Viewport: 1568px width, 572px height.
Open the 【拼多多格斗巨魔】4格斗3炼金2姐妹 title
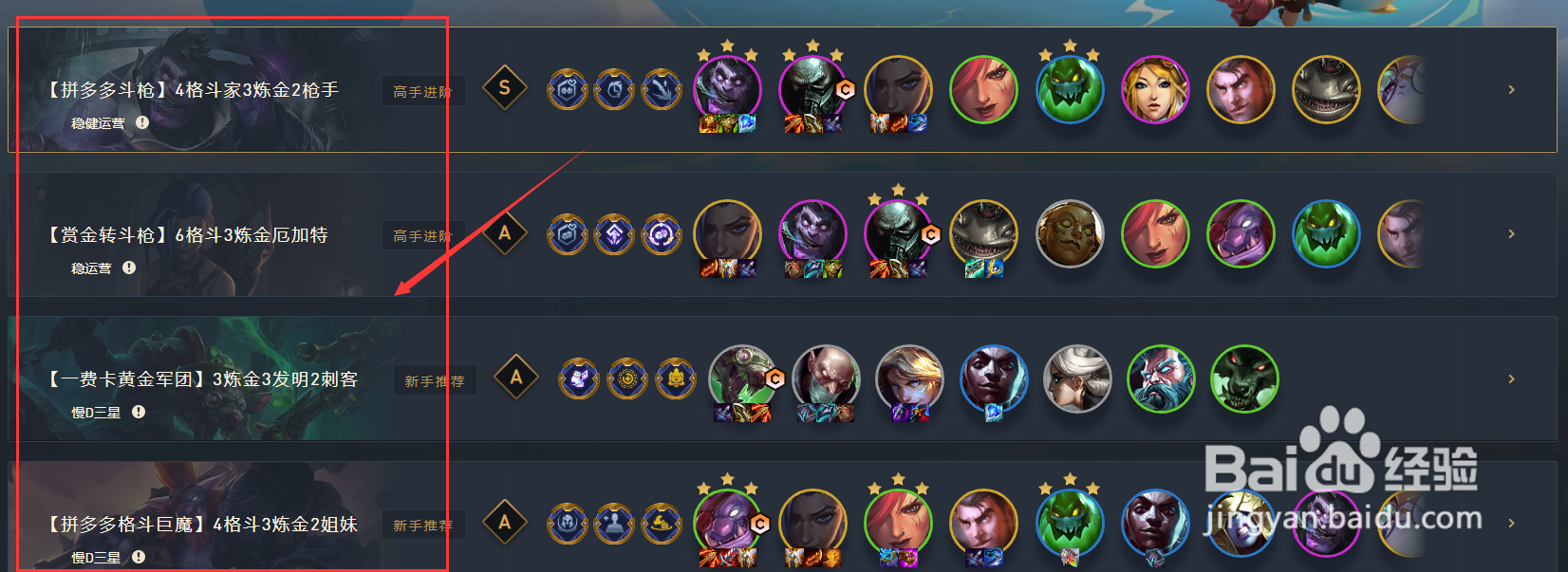click(x=201, y=524)
